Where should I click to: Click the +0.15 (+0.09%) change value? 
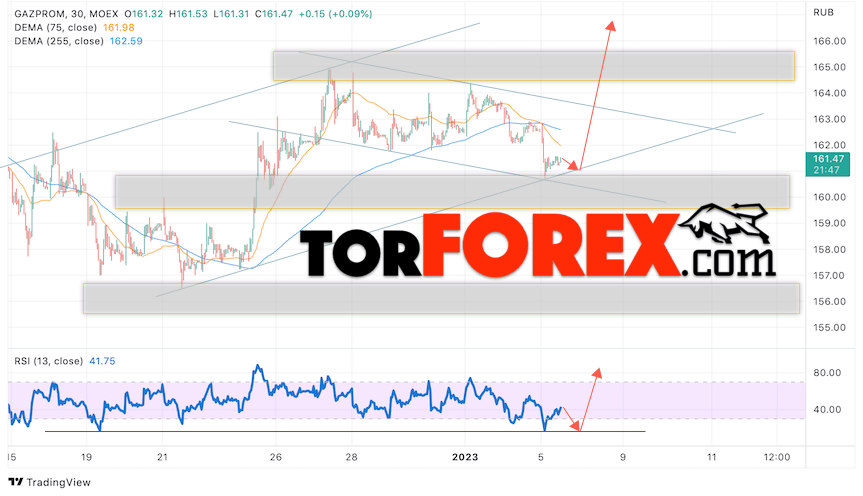pos(335,14)
